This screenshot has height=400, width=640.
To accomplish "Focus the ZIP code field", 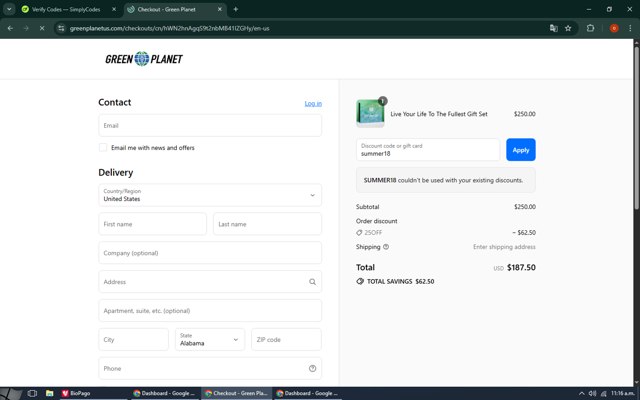I will click(x=287, y=339).
